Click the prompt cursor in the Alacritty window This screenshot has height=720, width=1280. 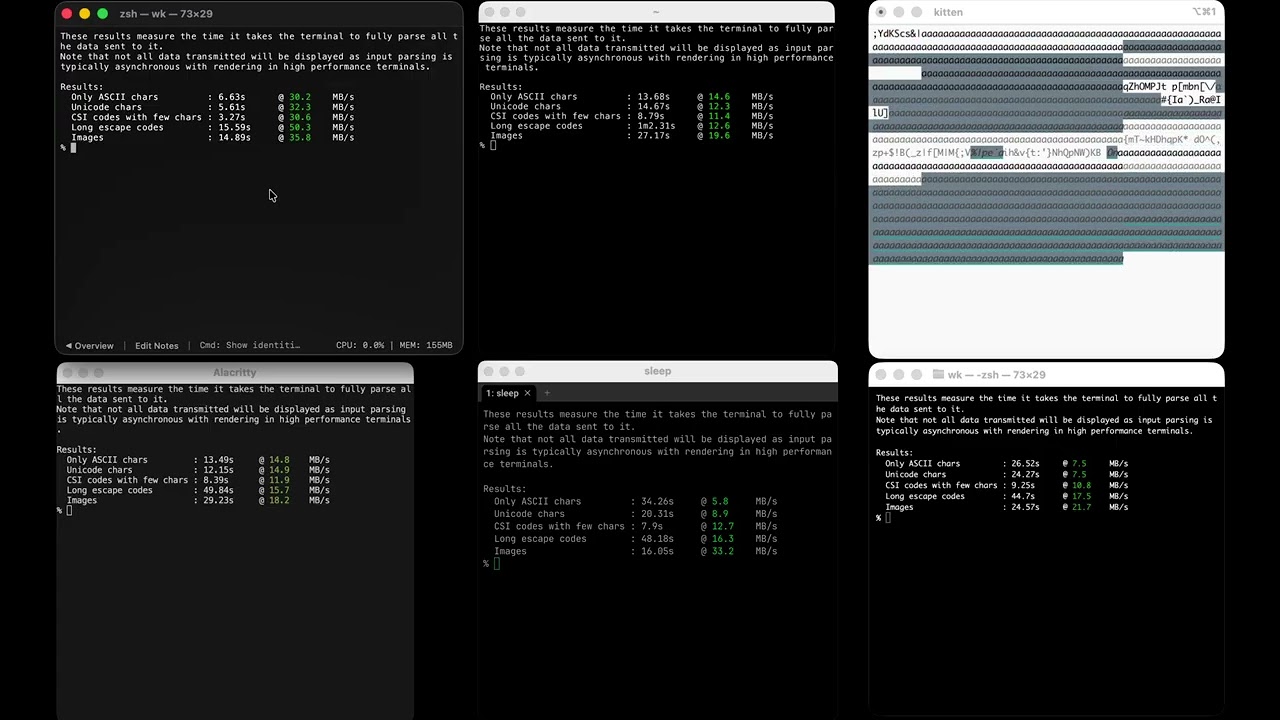click(69, 511)
